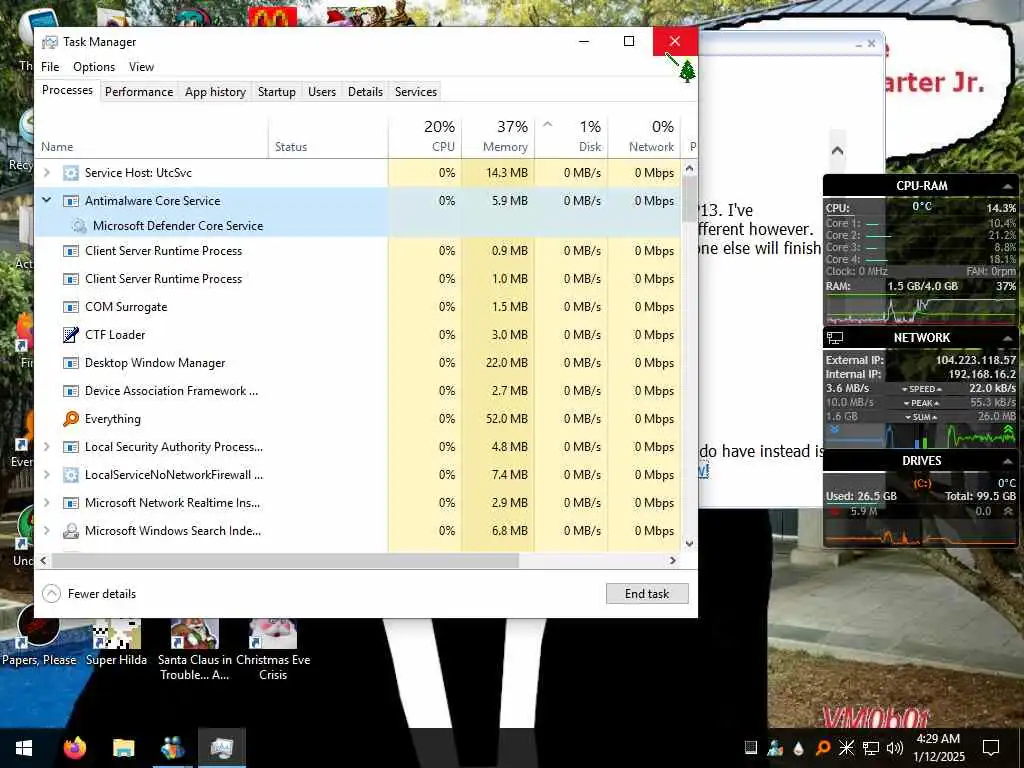This screenshot has height=768, width=1024.
Task: Click the Service Host: UtcSvc process icon
Action: click(71, 173)
